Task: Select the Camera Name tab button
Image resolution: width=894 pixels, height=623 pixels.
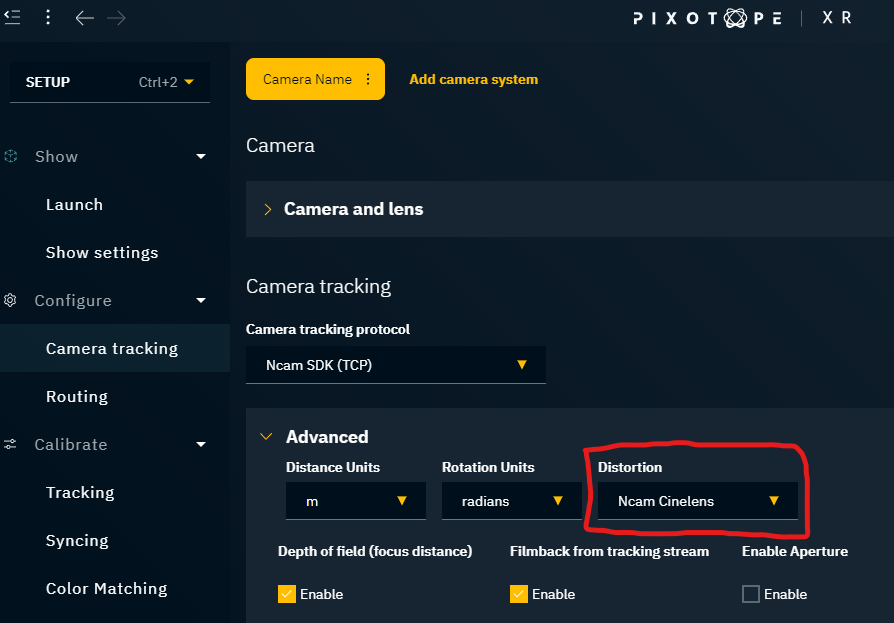Action: (x=306, y=79)
